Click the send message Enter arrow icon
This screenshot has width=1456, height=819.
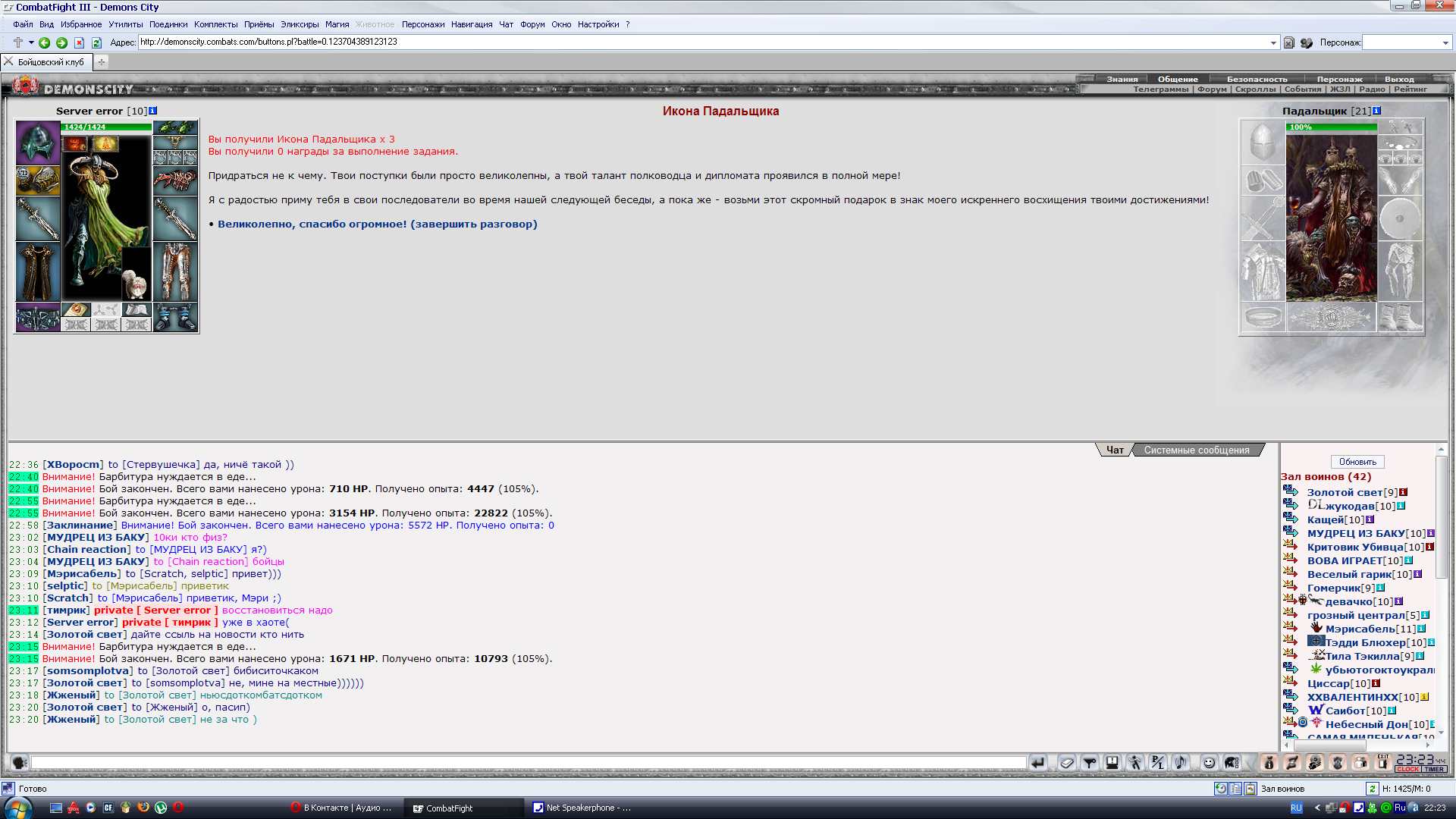1037,763
